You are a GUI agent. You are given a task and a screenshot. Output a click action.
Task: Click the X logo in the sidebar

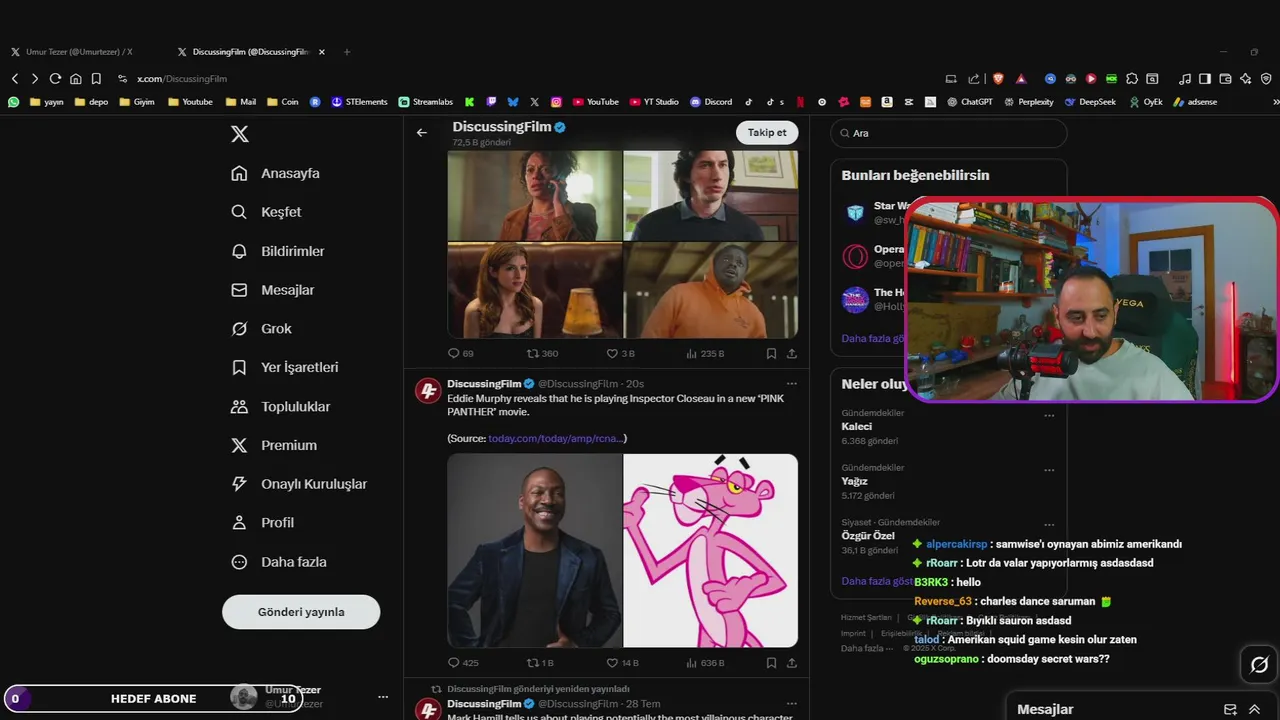(x=240, y=134)
